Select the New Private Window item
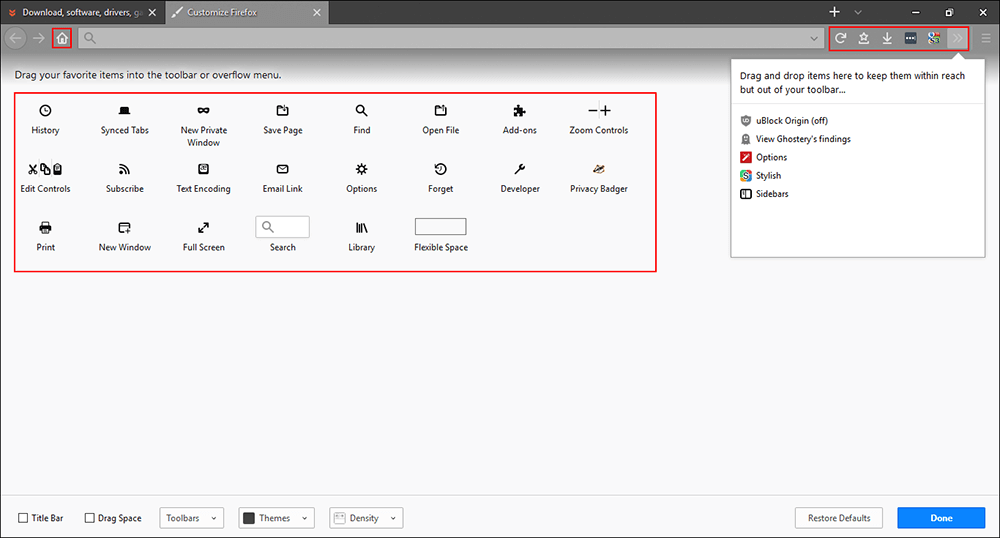Screen dimensions: 1000x538 tap(203, 126)
